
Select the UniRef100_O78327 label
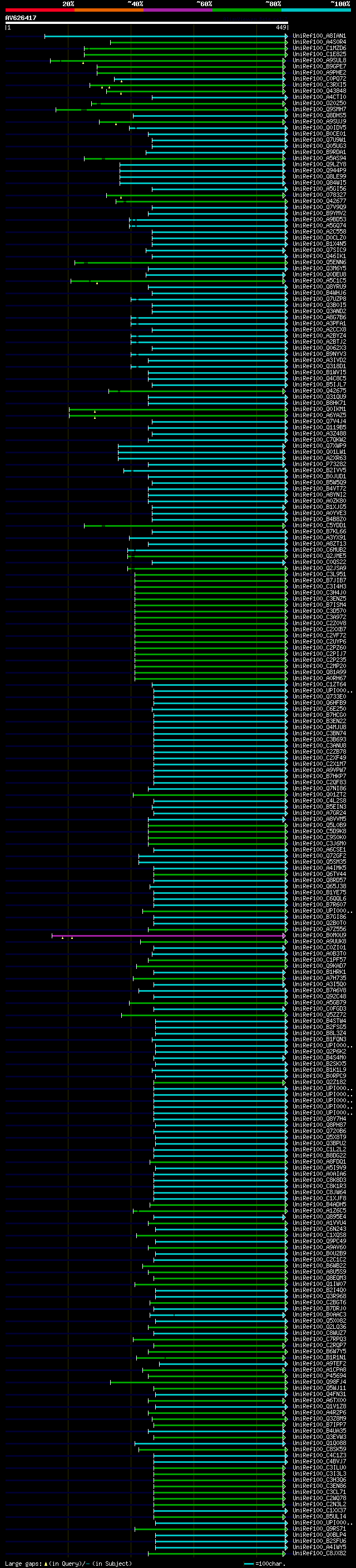click(x=319, y=195)
